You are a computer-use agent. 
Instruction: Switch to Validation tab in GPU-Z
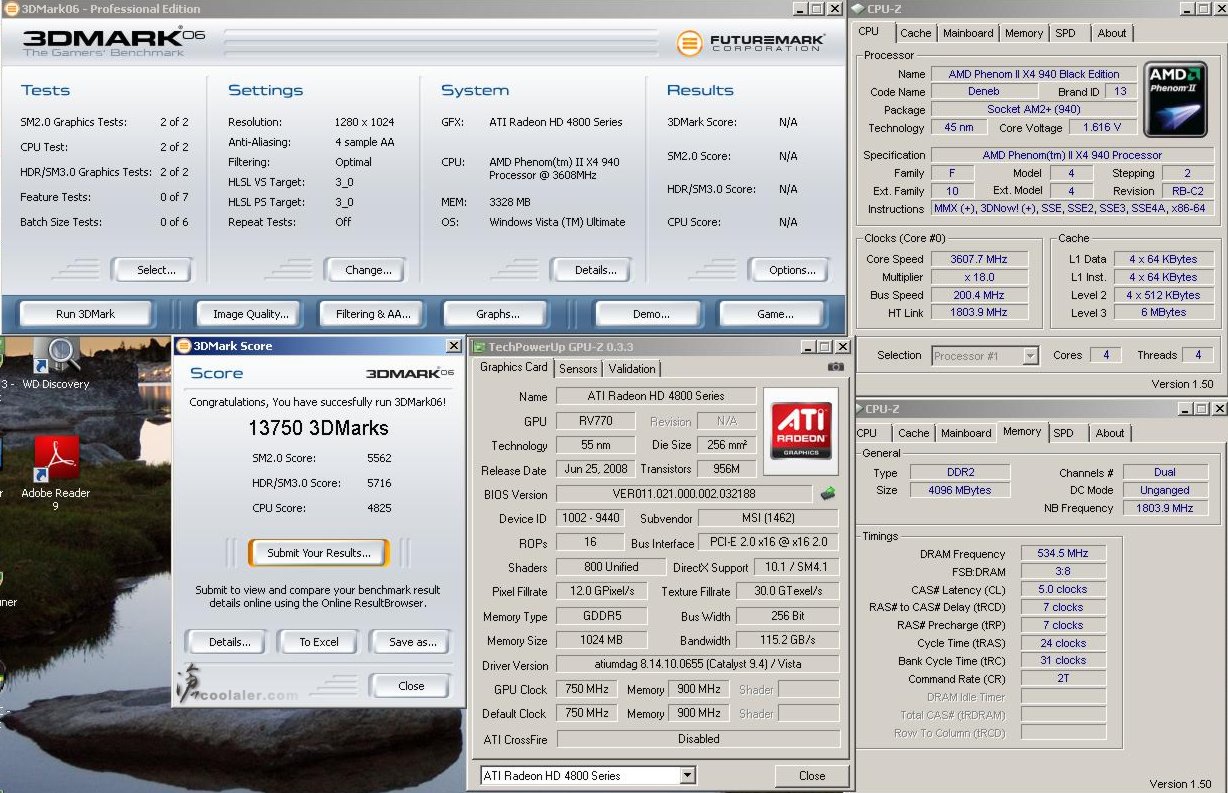632,368
